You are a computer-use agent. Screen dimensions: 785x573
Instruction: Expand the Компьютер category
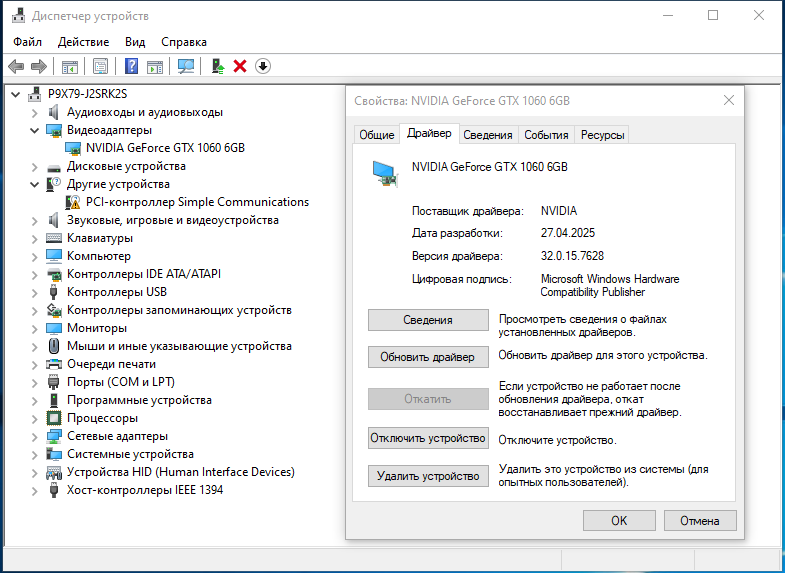pos(35,257)
